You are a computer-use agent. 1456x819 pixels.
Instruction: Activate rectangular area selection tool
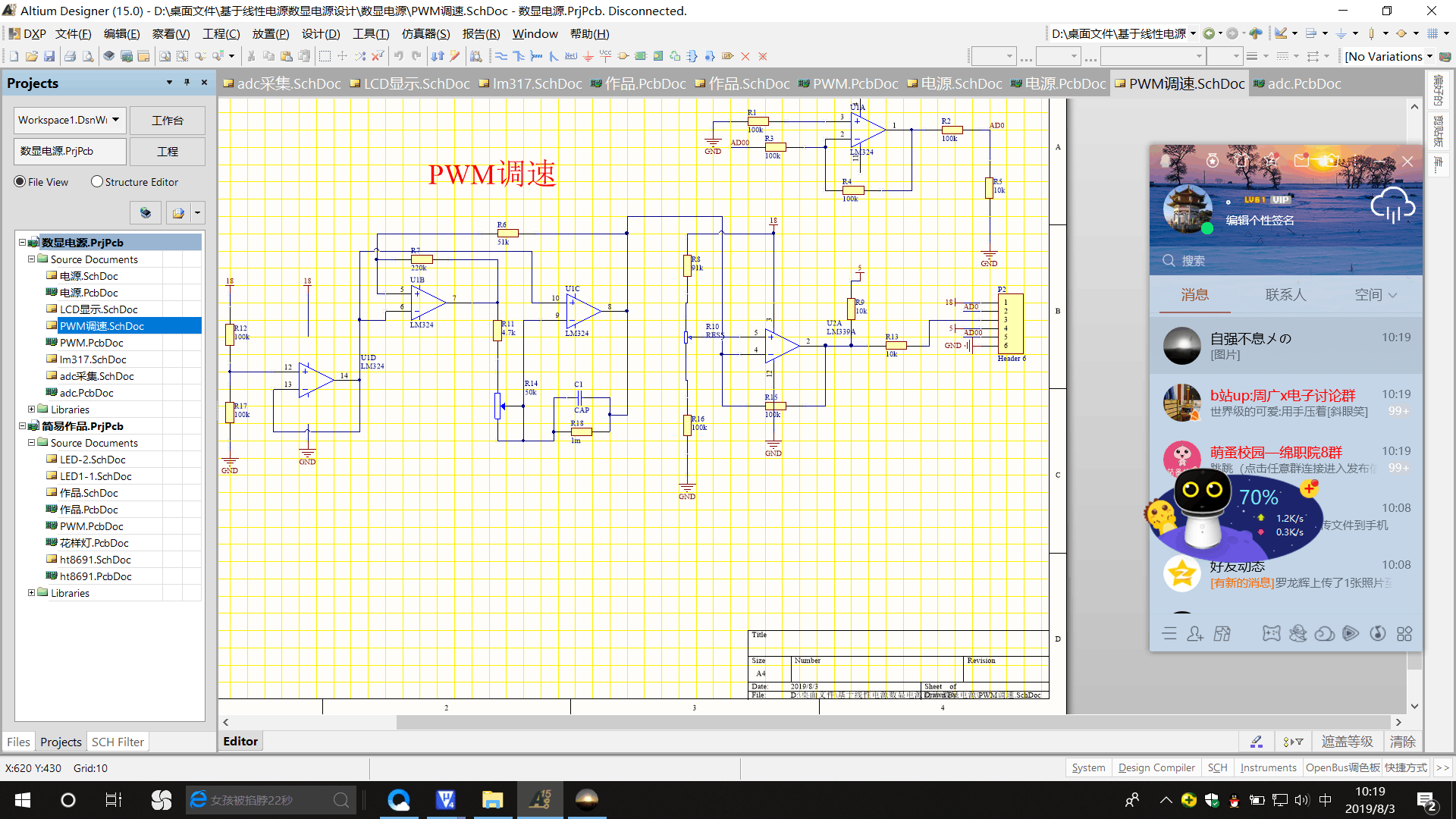click(325, 56)
